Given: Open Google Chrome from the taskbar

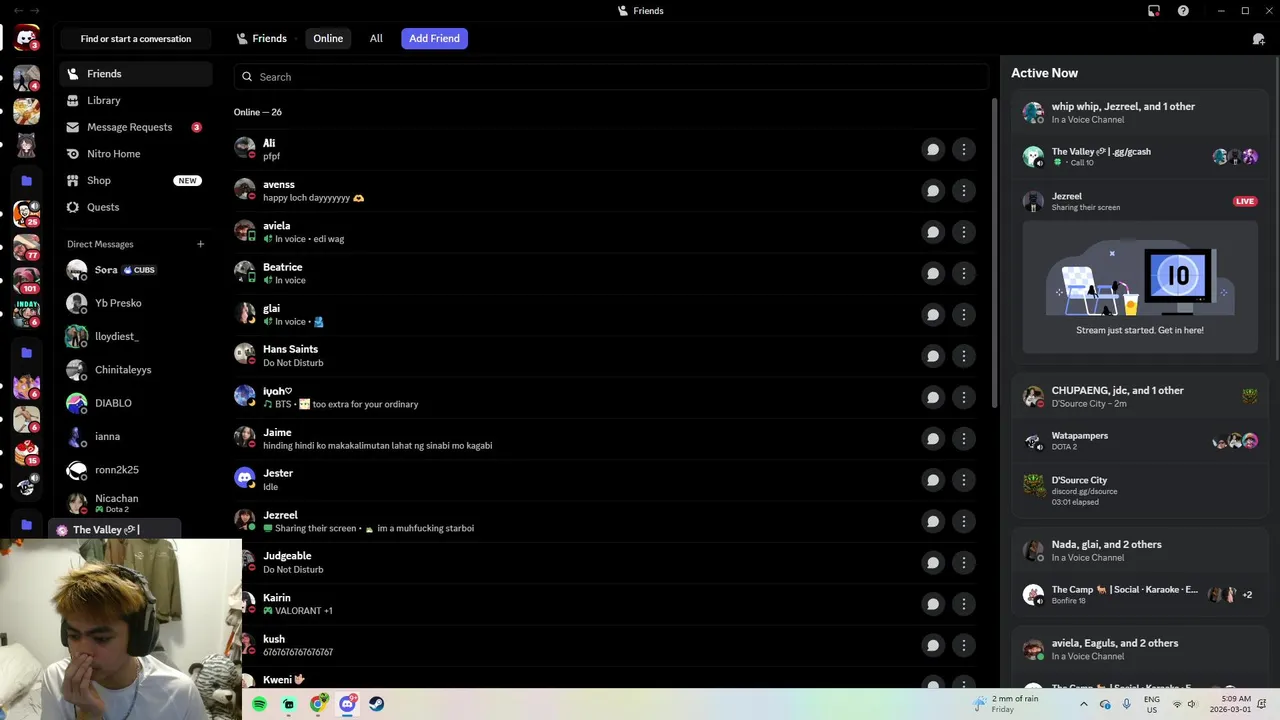Looking at the screenshot, I should (318, 704).
